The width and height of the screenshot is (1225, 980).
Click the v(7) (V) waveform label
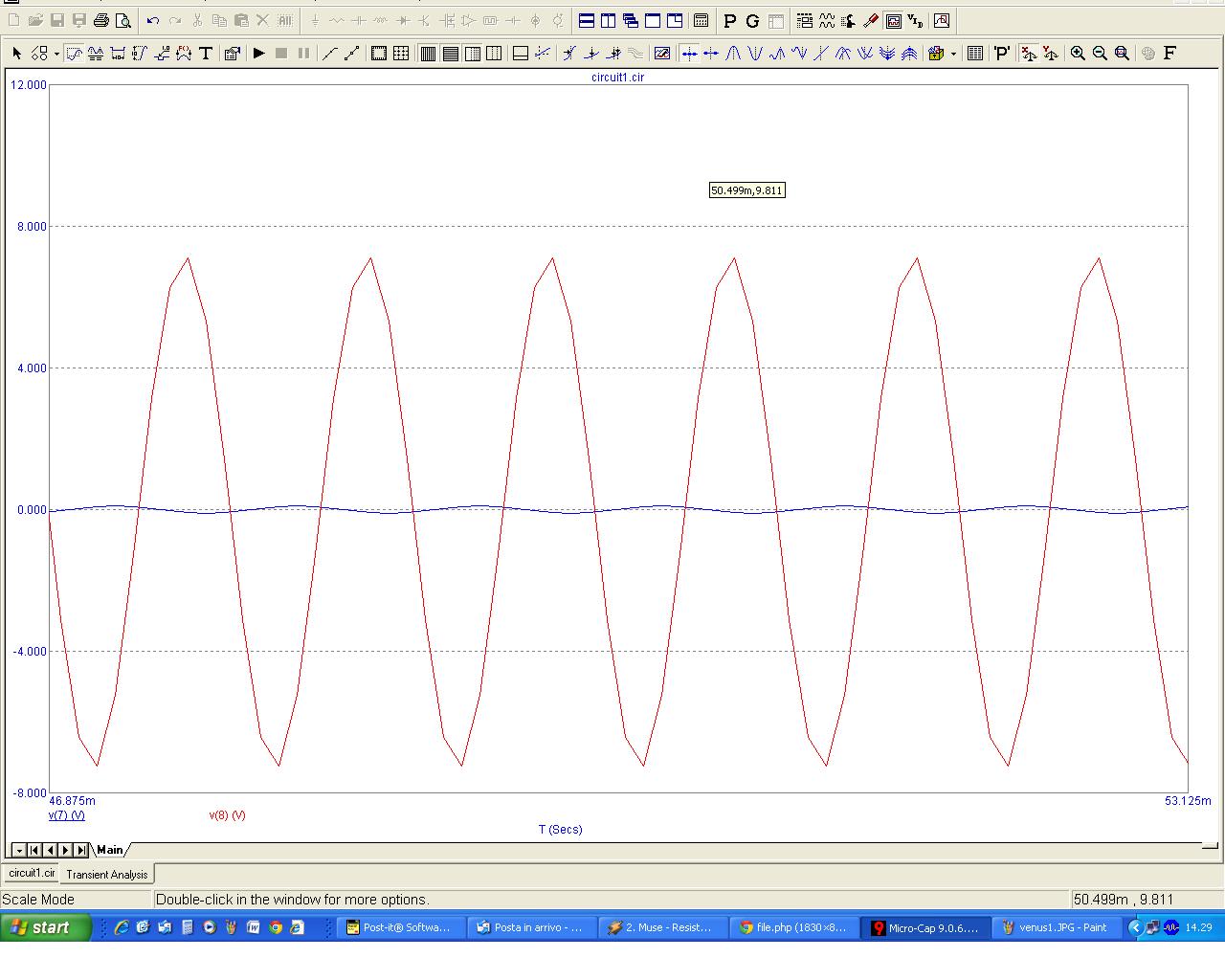[x=67, y=815]
